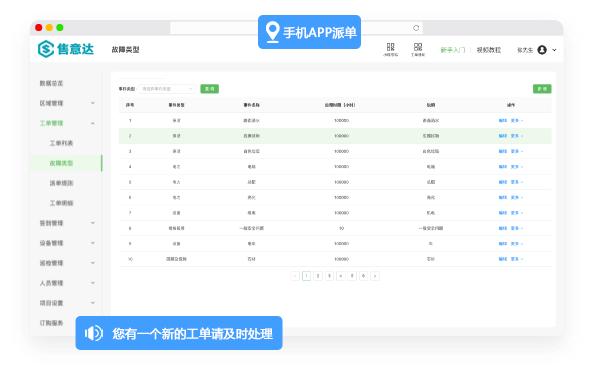Click the browser reload icon in the address bar
The image size is (594, 376).
point(416,28)
